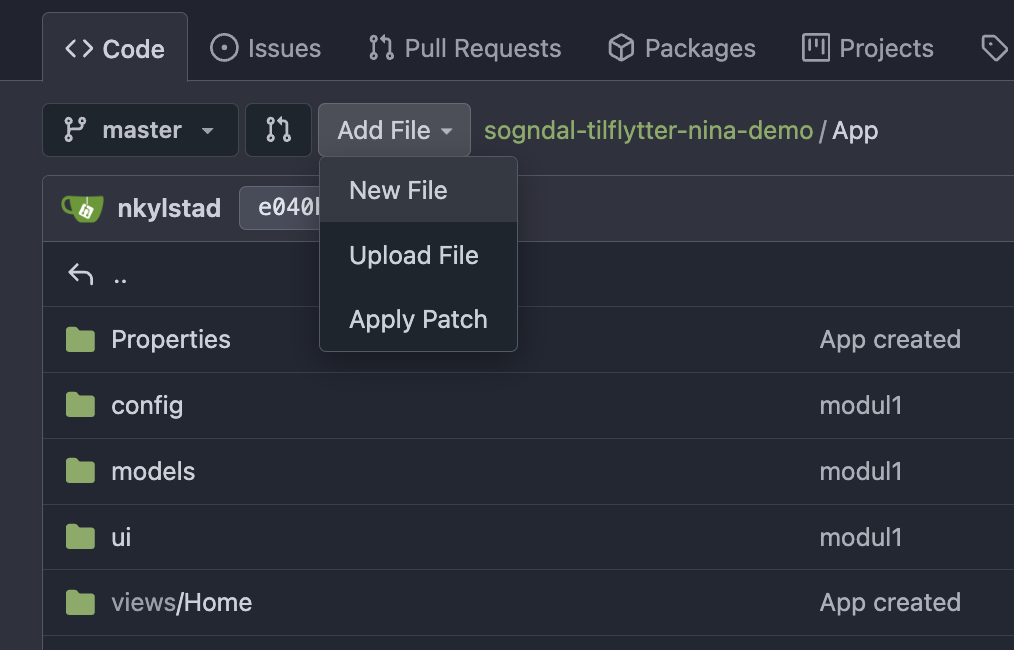Click the Properties folder icon
This screenshot has height=650, width=1014.
pos(80,340)
